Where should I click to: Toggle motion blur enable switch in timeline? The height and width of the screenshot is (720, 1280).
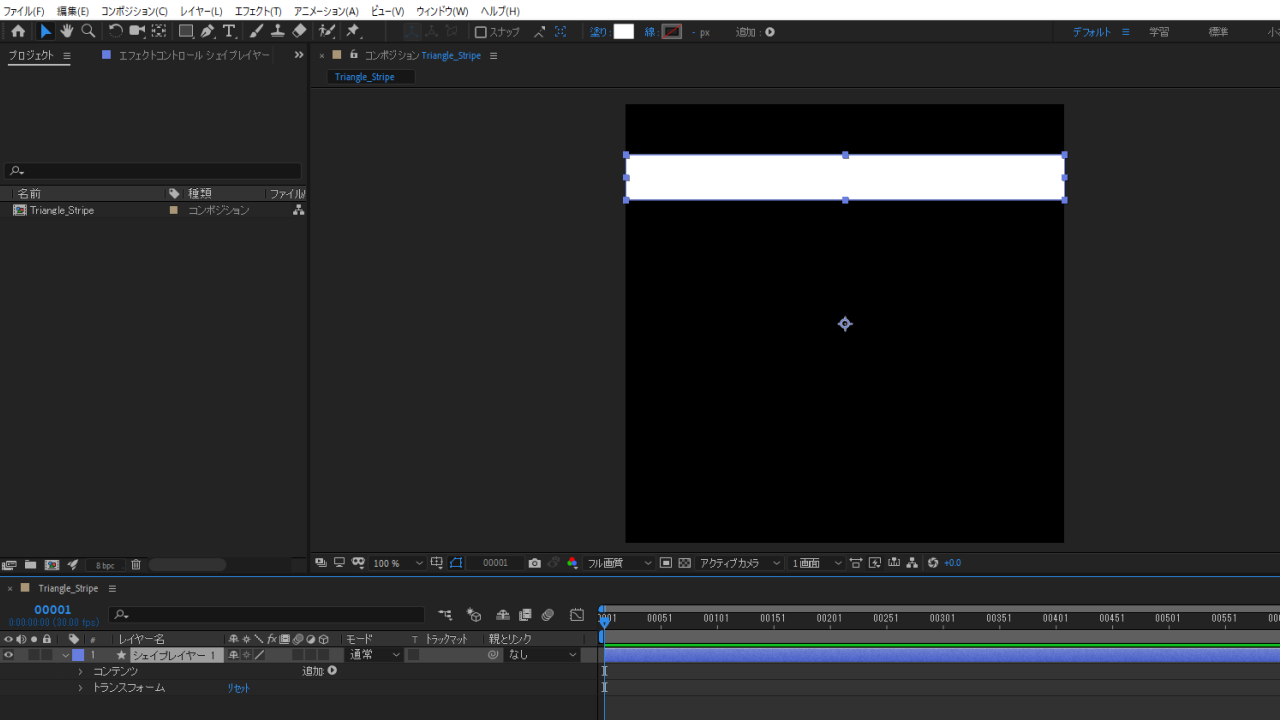(547, 615)
